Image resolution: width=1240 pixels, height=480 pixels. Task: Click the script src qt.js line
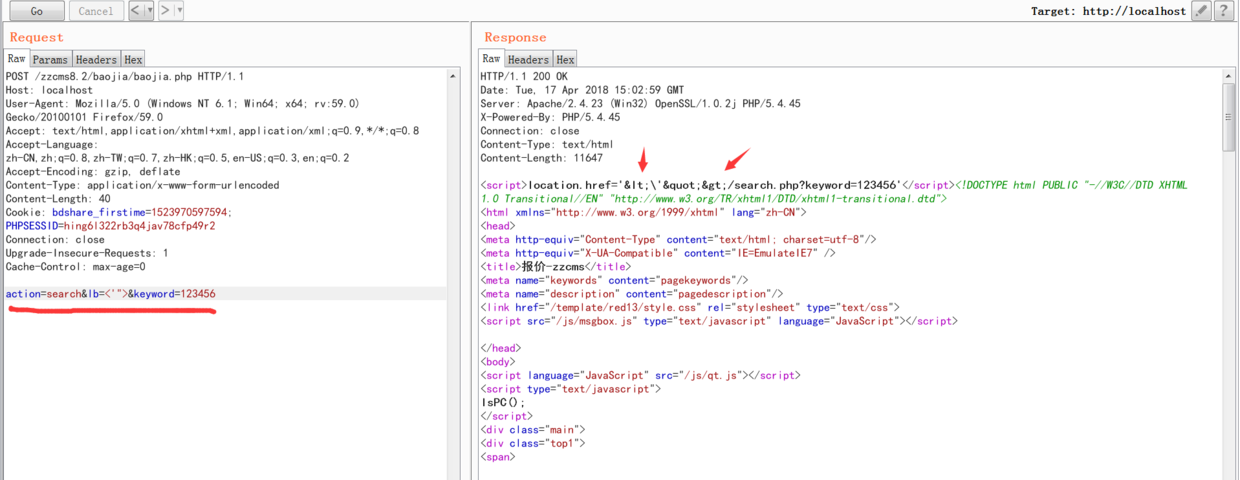pos(640,375)
